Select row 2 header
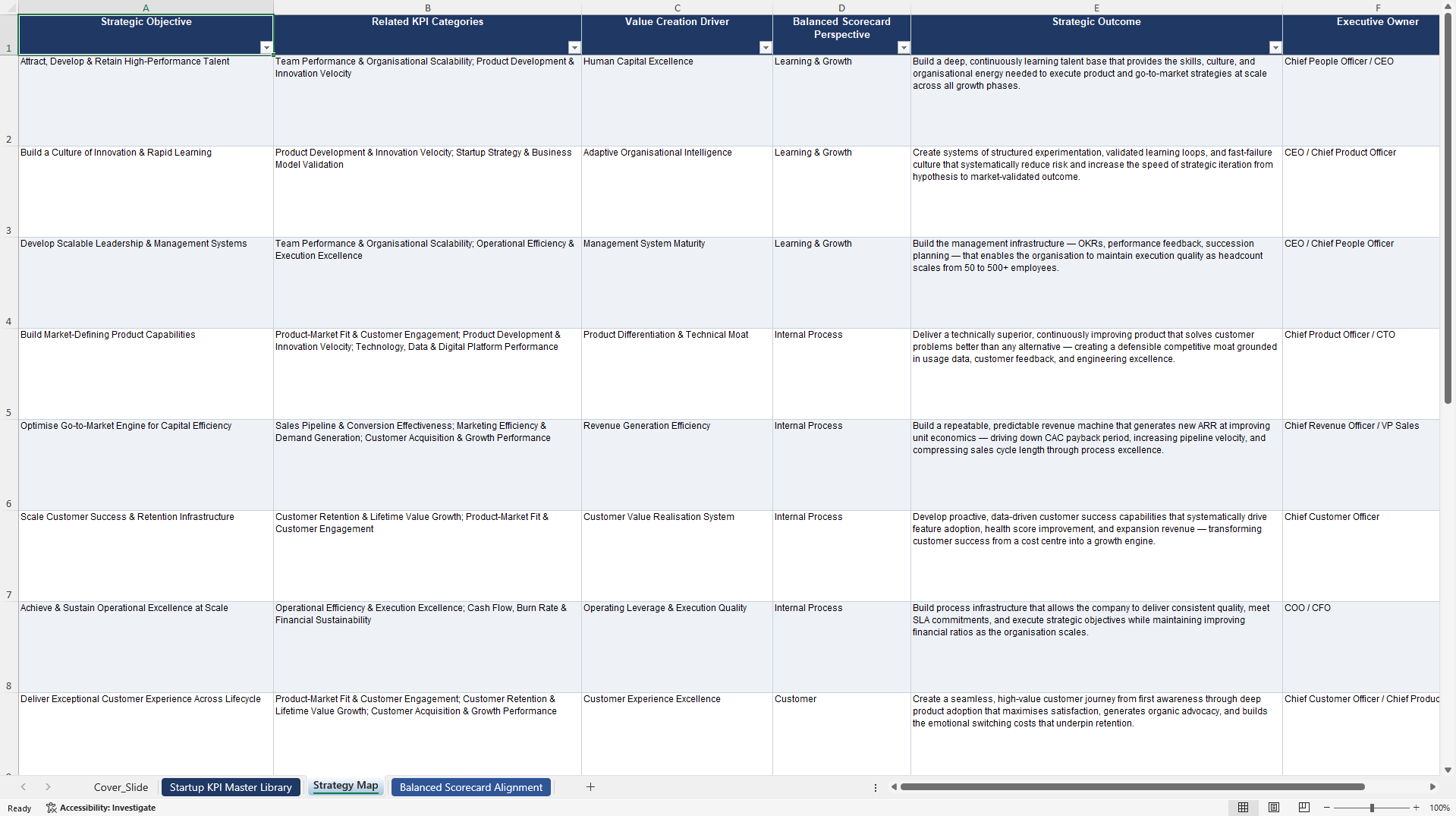This screenshot has height=816, width=1456. point(9,100)
